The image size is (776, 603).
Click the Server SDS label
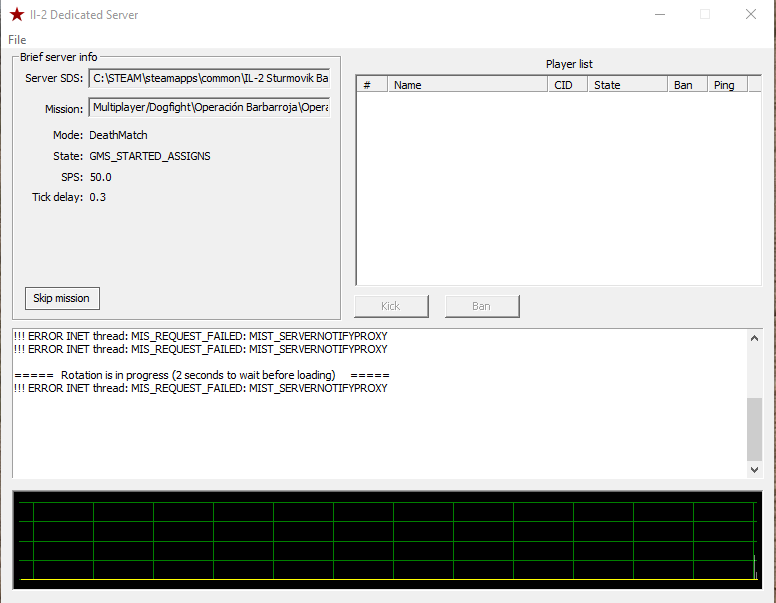[x=54, y=78]
